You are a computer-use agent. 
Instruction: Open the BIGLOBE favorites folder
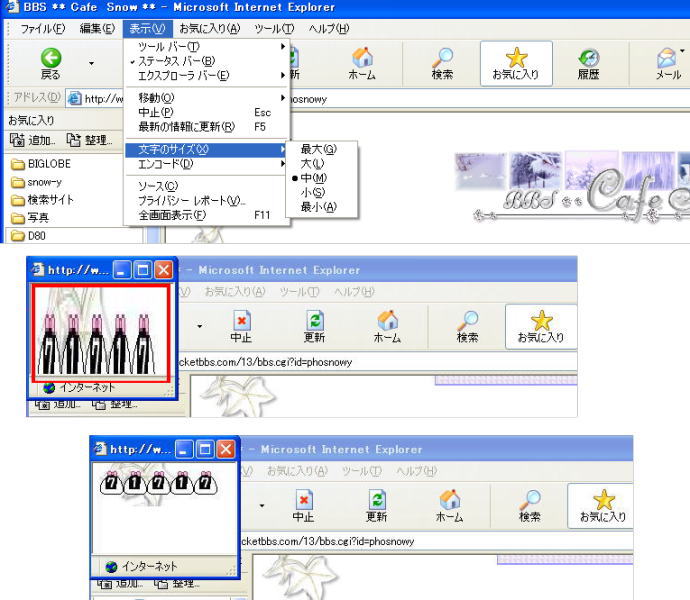pos(48,164)
